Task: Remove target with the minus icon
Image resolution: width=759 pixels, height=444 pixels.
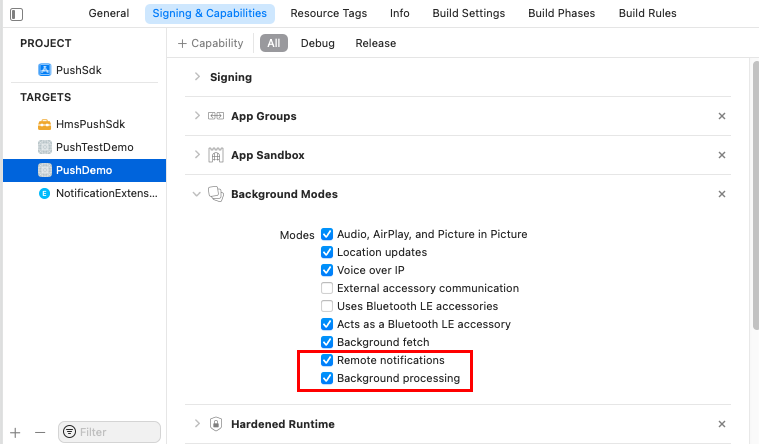Action: pyautogui.click(x=40, y=432)
